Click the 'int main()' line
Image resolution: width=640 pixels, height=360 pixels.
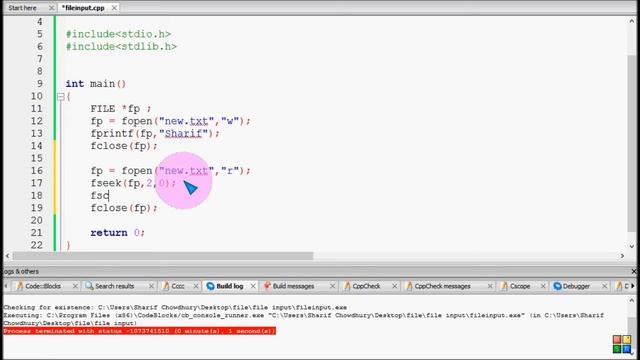click(x=96, y=84)
